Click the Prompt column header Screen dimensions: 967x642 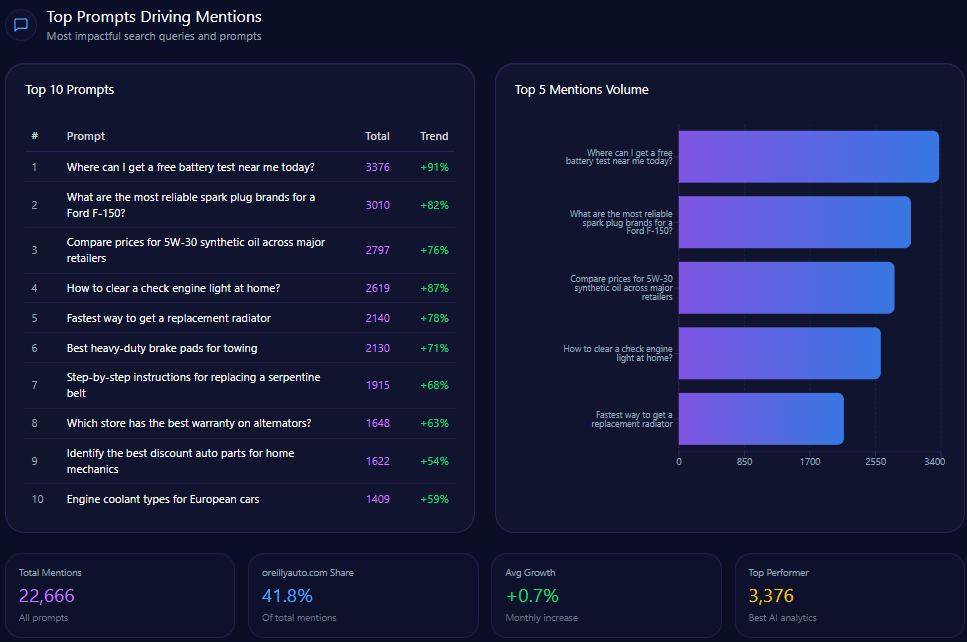[x=86, y=136]
